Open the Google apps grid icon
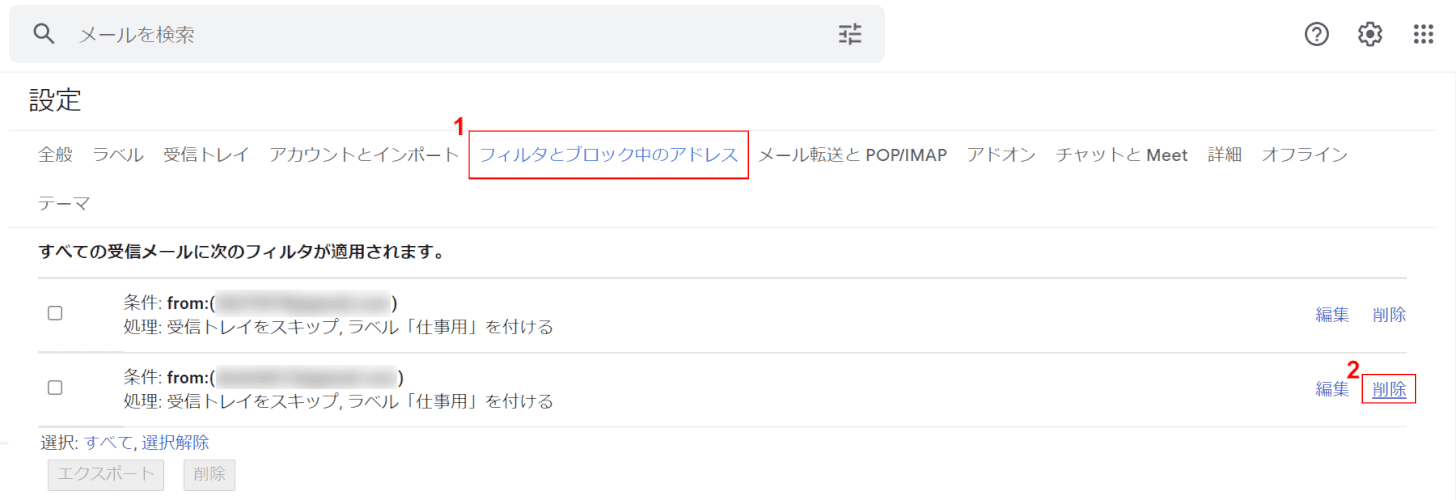1456x500 pixels. click(x=1423, y=34)
